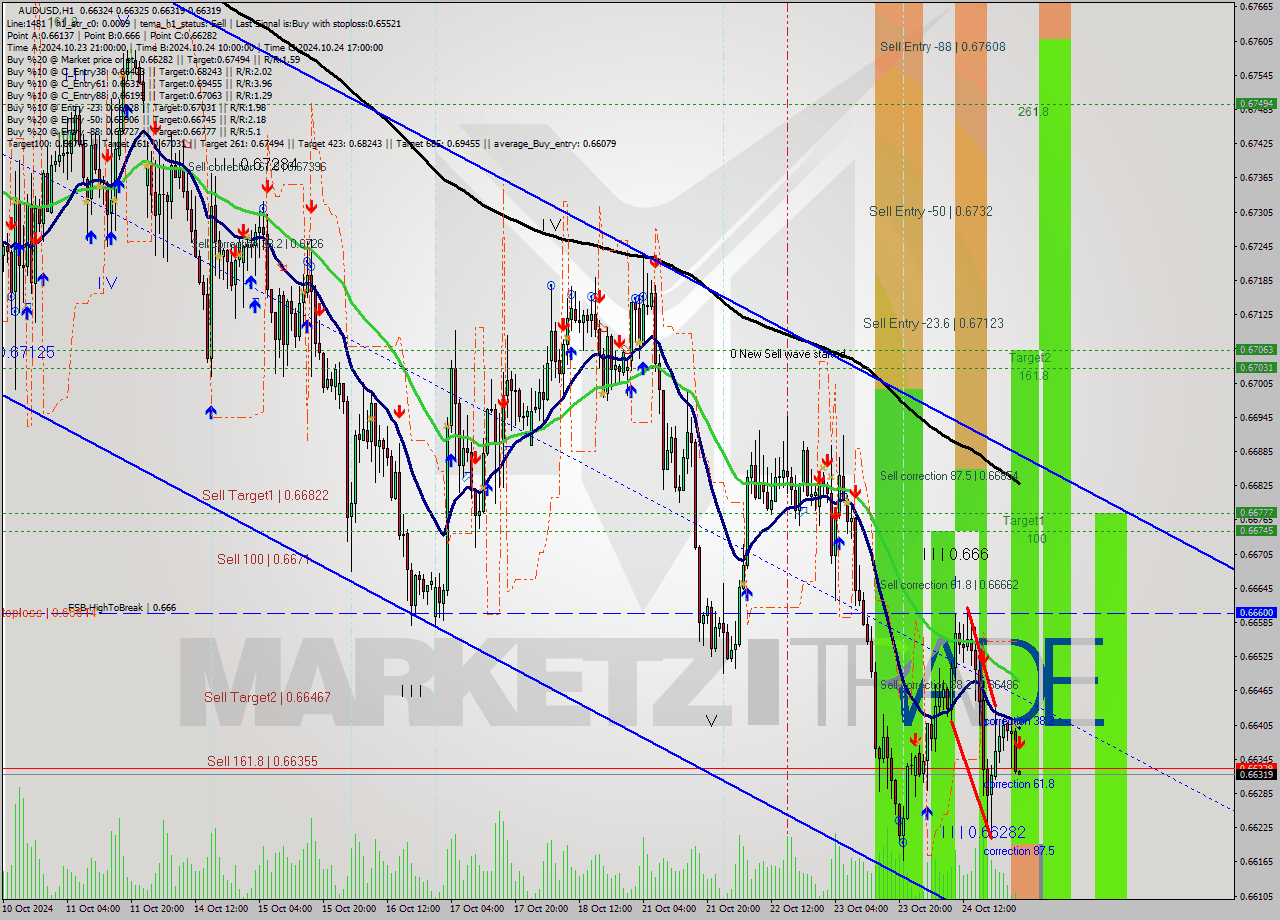The image size is (1280, 920).
Task: Click the green 0.66777 price tag on the axis
Action: coord(1256,512)
